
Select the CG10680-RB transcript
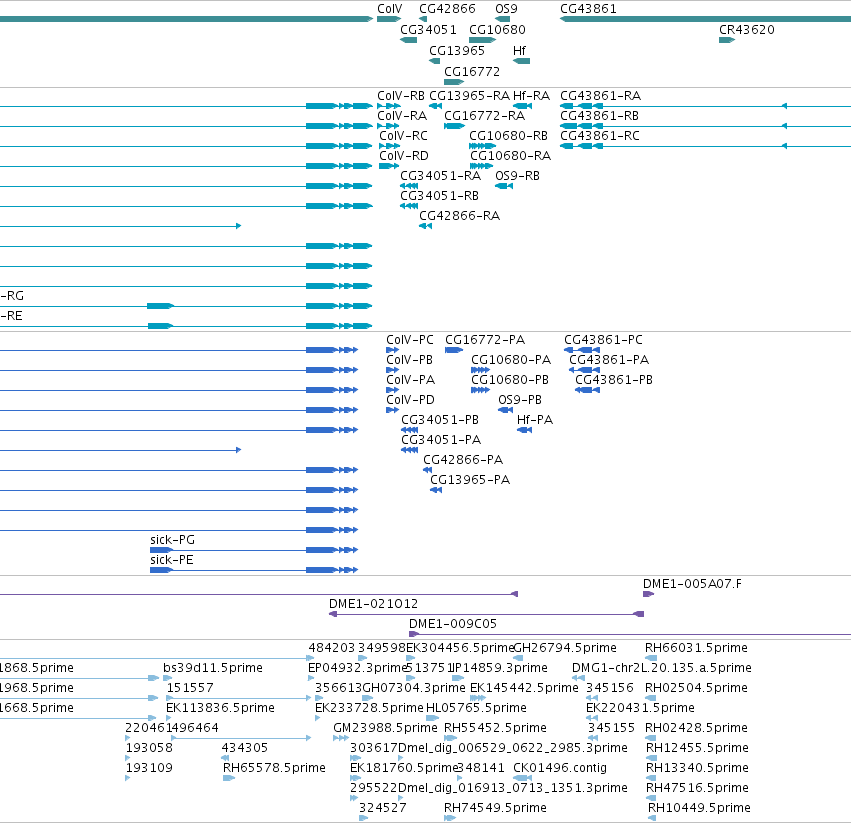(x=482, y=146)
